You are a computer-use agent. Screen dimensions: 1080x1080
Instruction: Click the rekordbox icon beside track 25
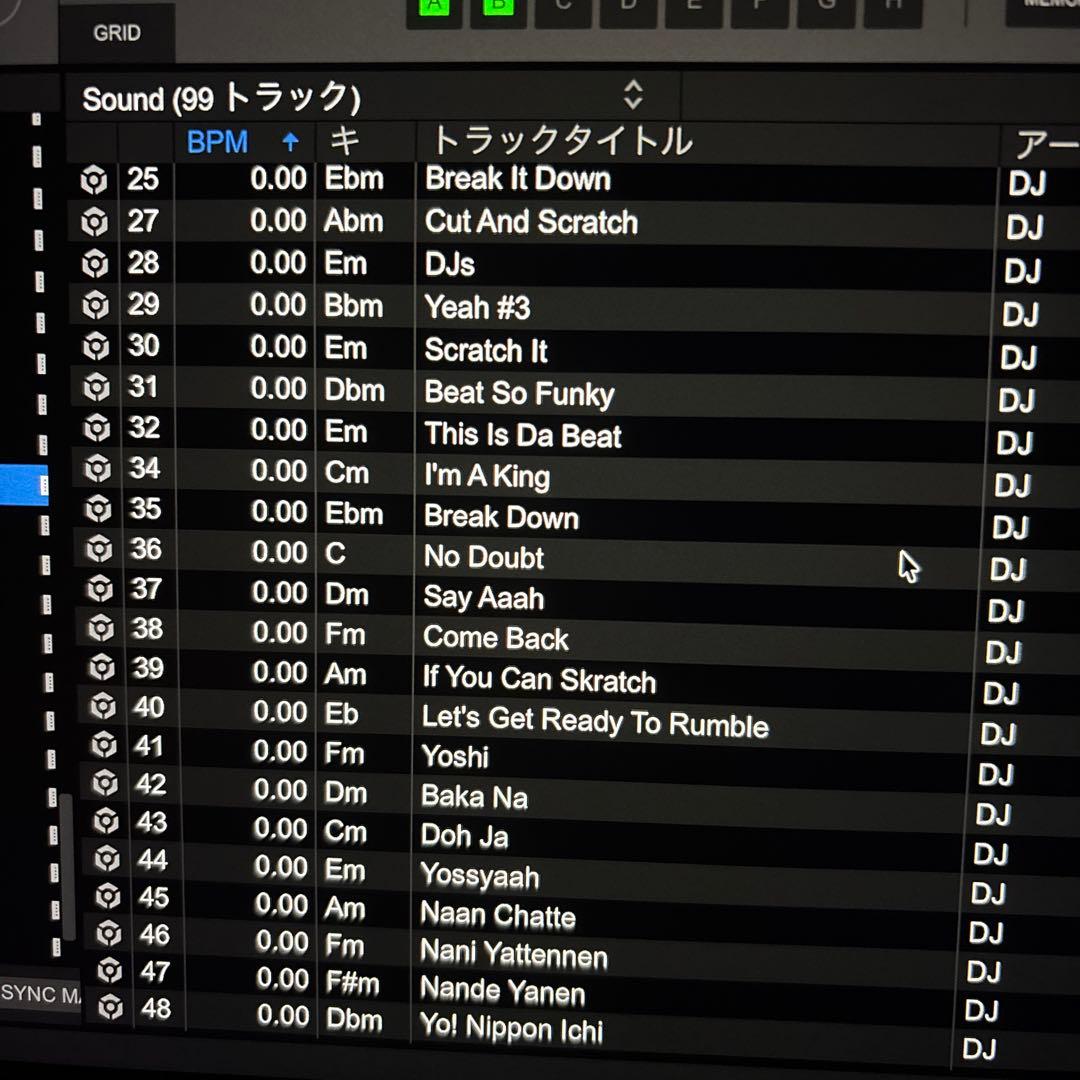pyautogui.click(x=95, y=179)
